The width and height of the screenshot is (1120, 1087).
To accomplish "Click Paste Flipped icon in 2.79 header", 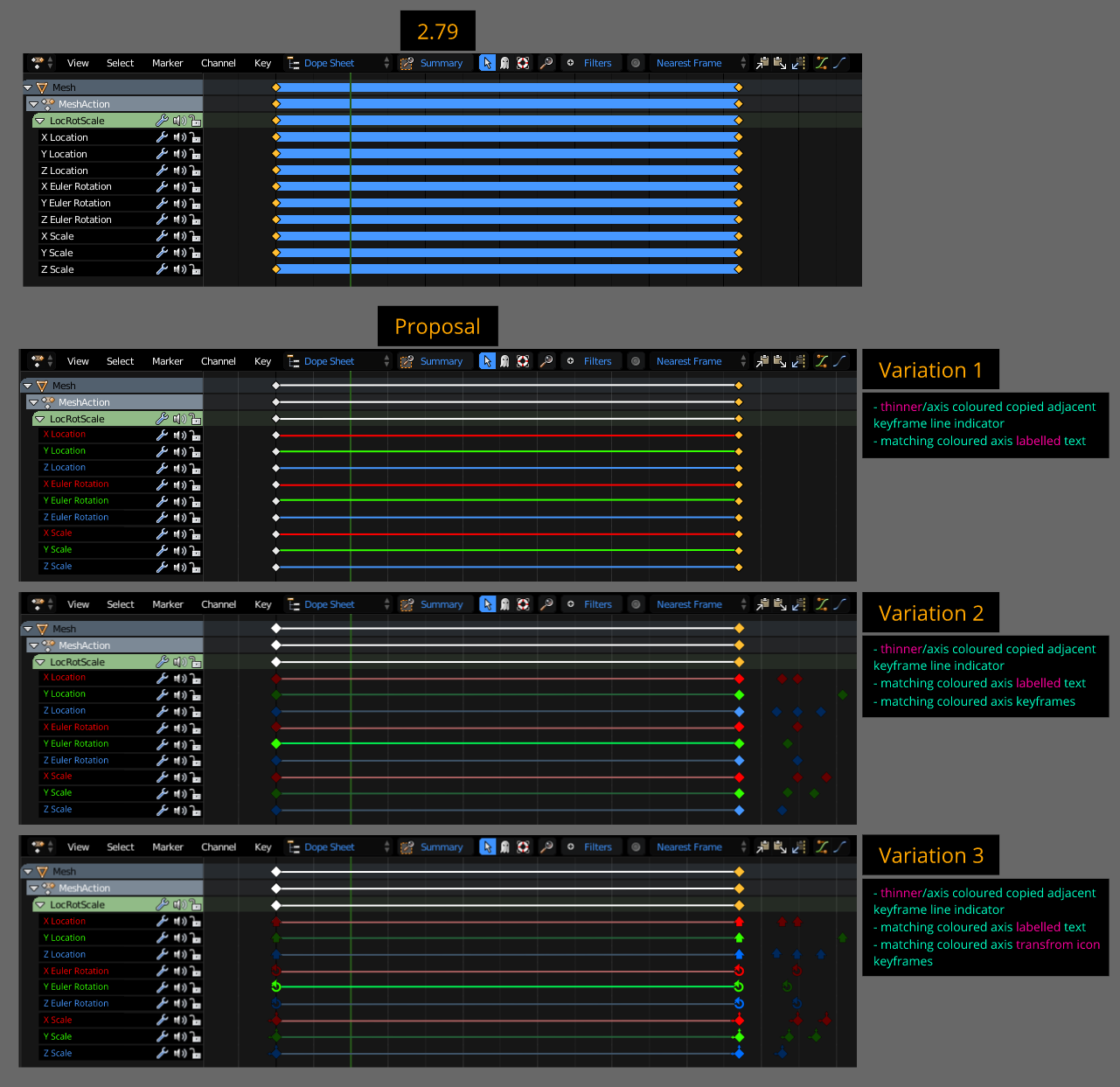I will pos(798,63).
